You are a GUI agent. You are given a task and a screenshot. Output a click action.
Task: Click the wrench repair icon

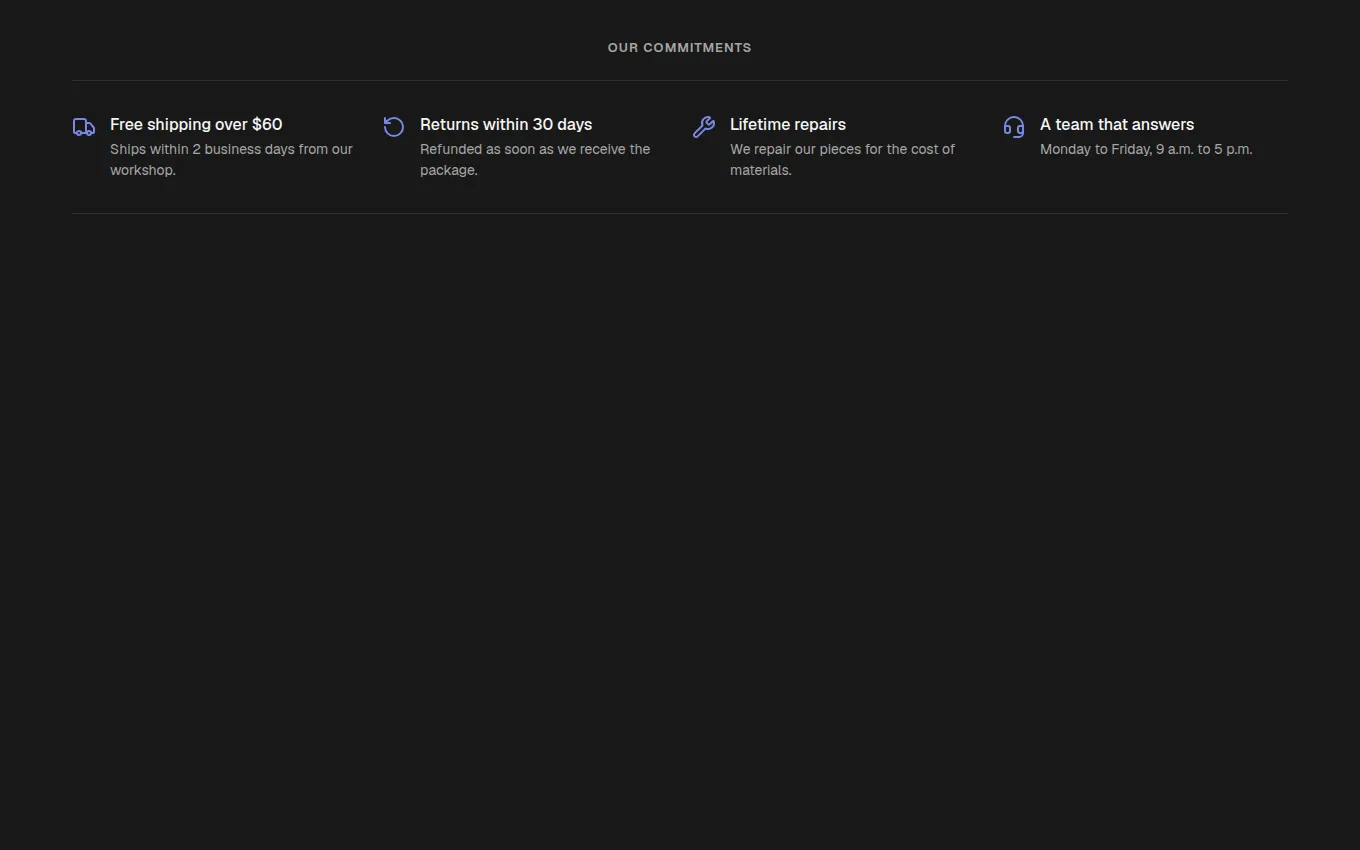tap(704, 127)
